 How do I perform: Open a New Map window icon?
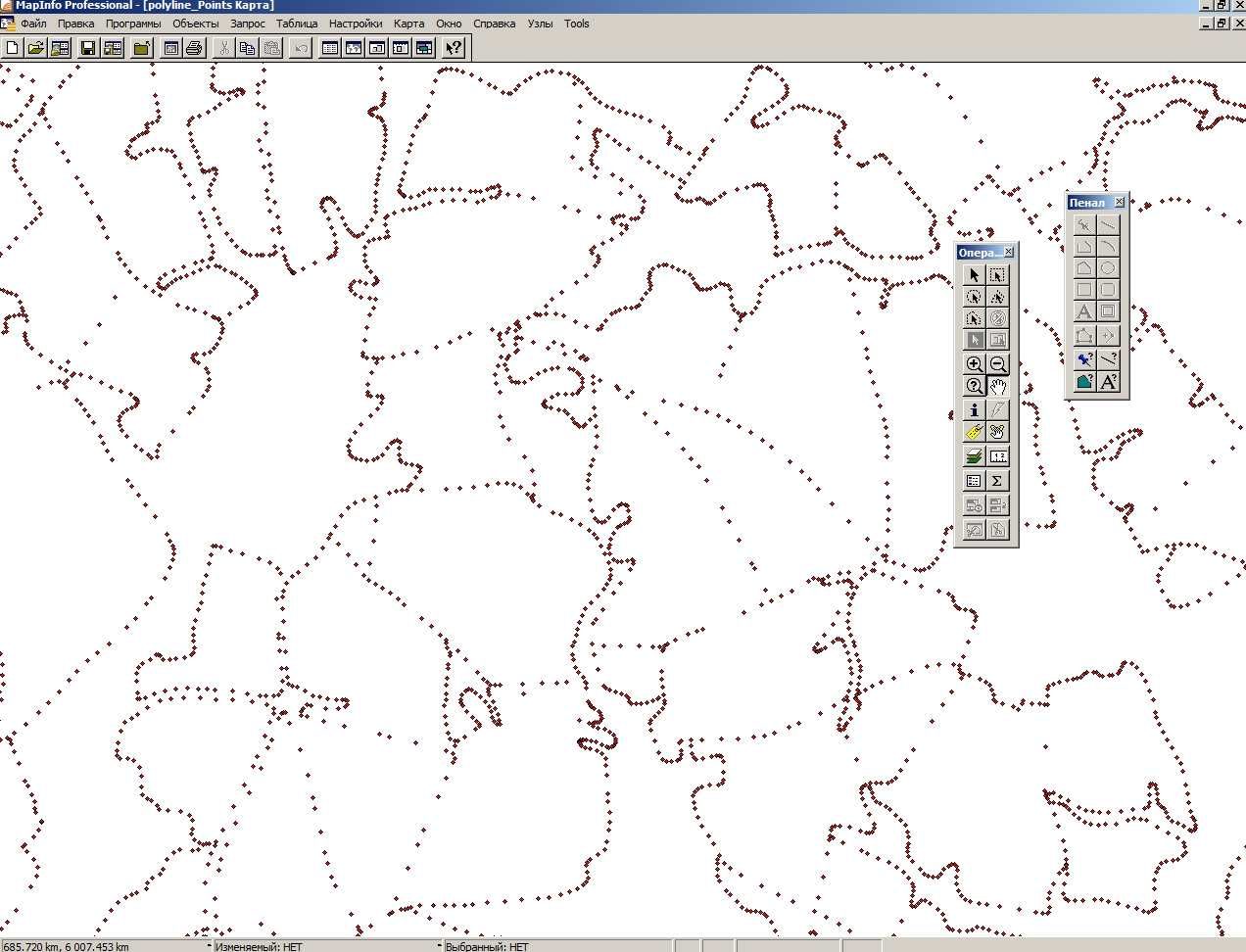(354, 47)
